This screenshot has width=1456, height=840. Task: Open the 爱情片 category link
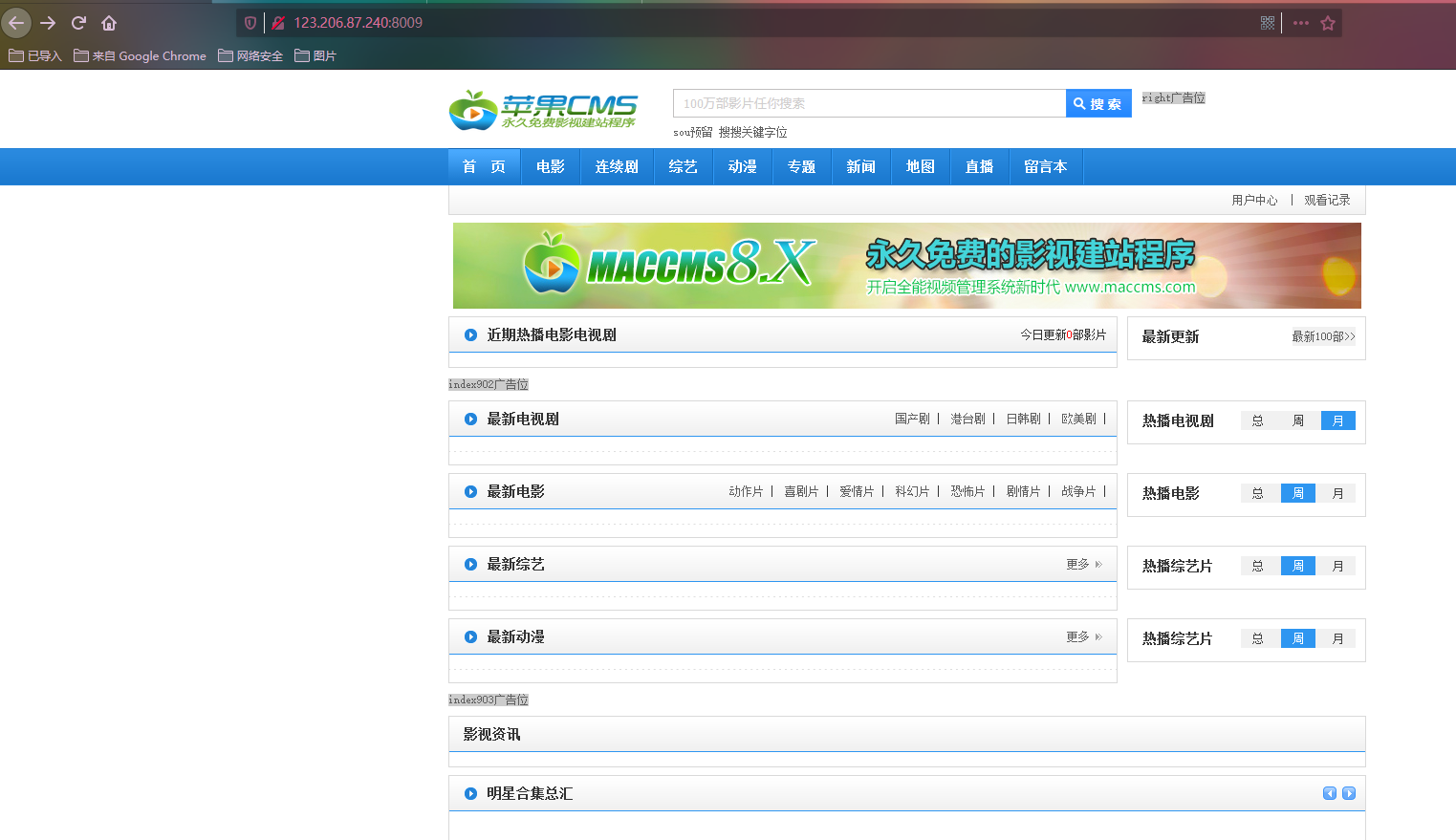click(x=857, y=491)
